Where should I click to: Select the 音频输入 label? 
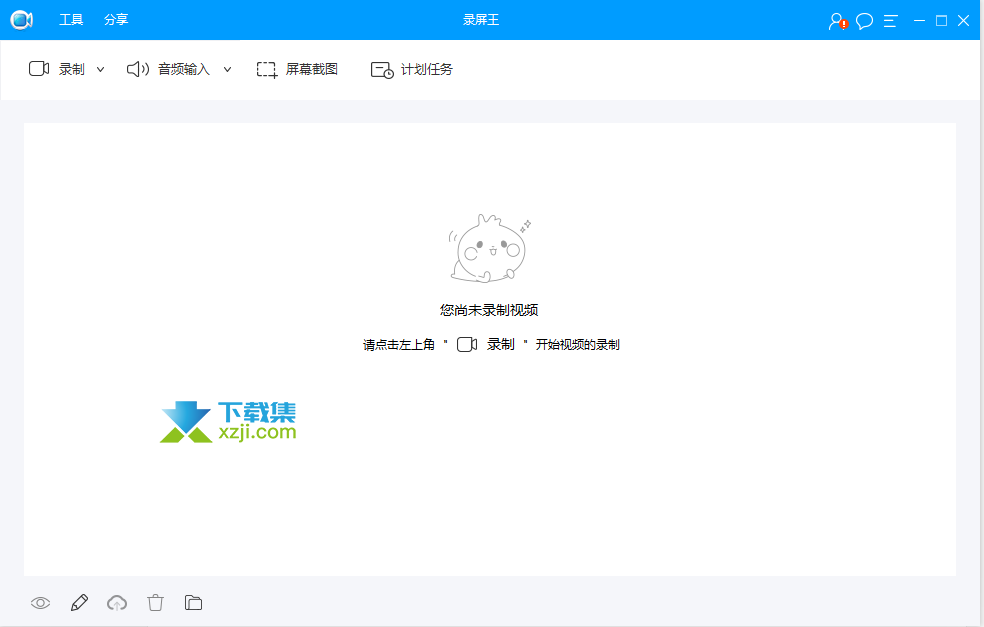[x=184, y=69]
